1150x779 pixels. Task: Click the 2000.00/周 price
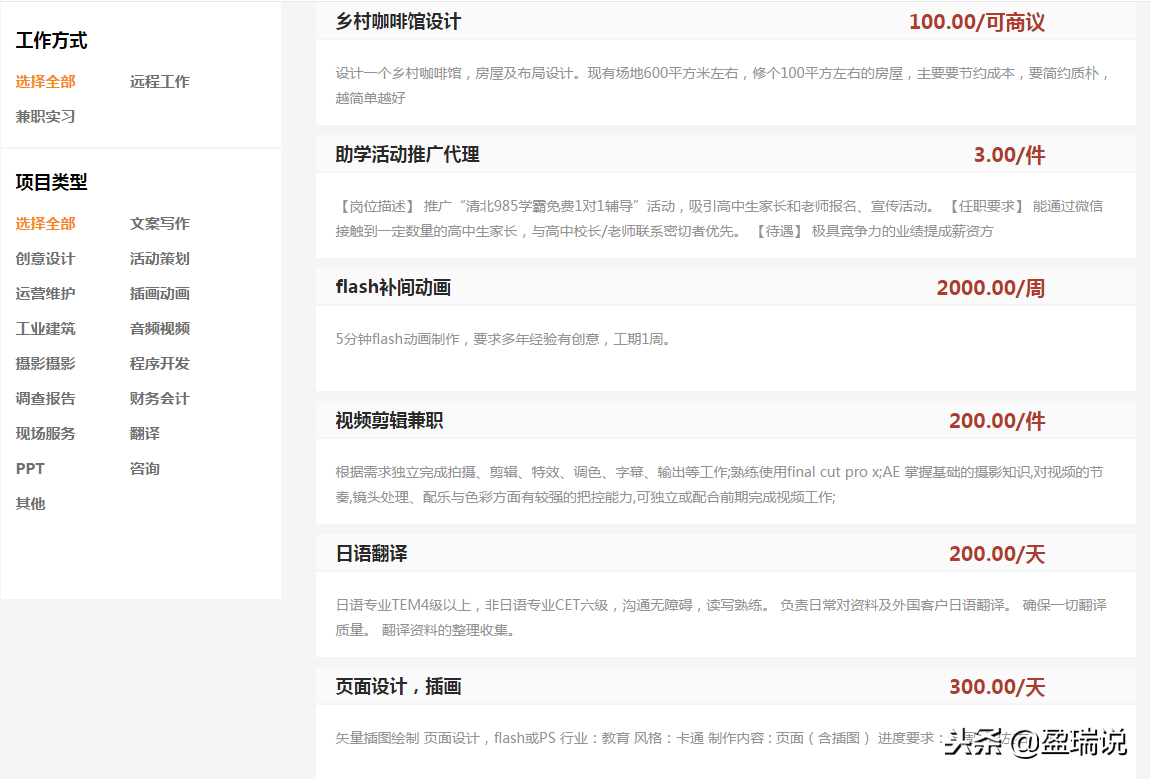pos(991,288)
